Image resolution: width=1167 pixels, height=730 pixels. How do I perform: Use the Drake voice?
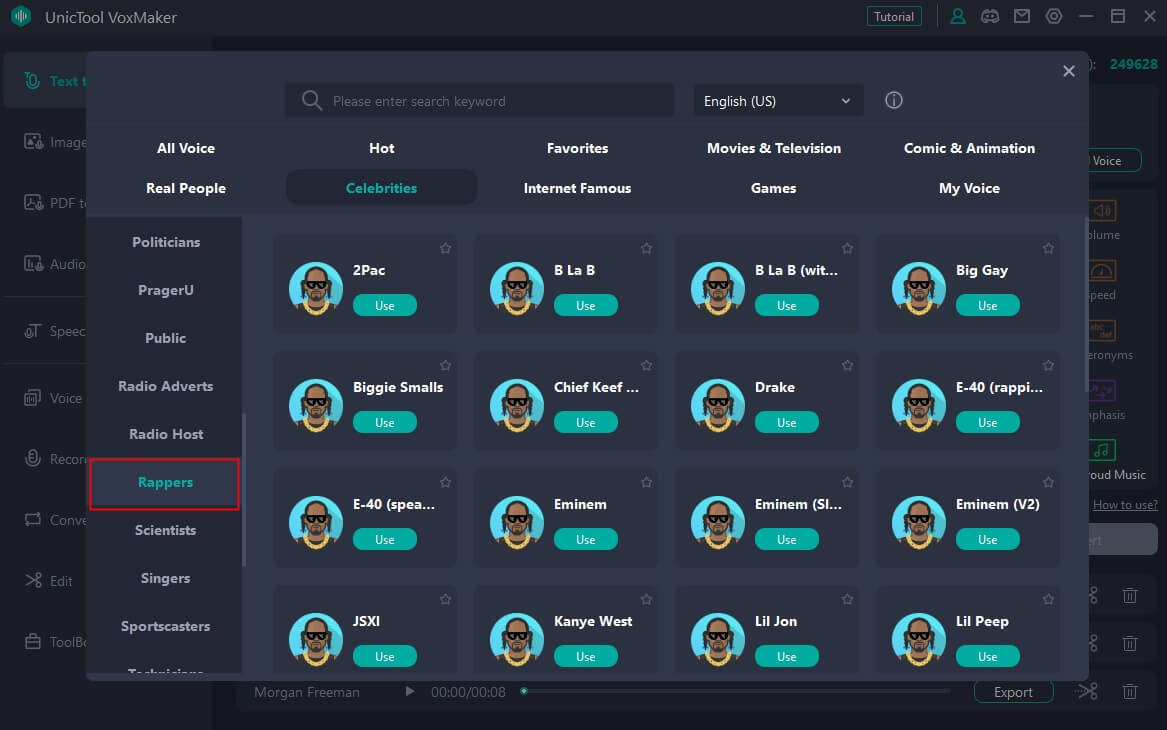point(787,422)
